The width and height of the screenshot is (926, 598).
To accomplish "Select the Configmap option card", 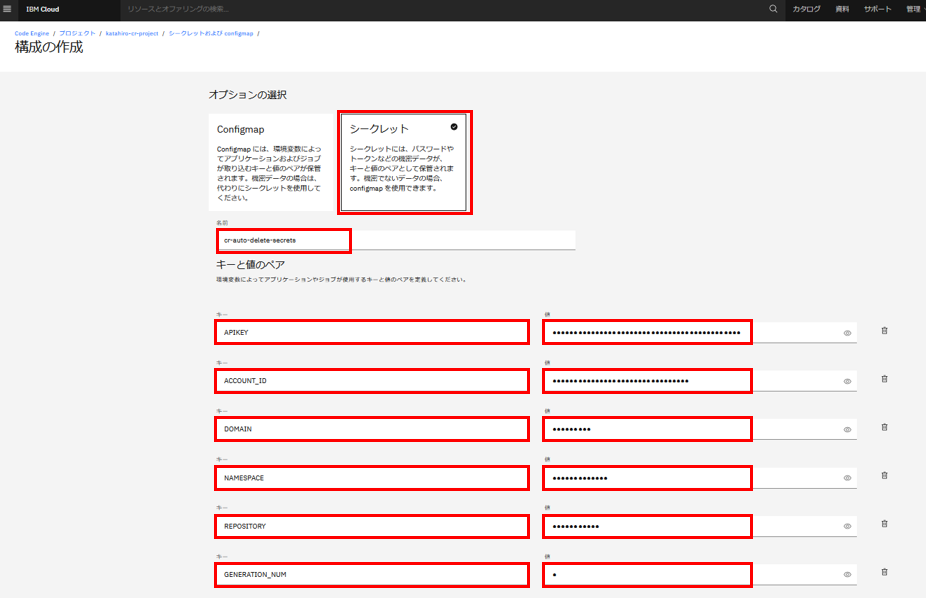I will (x=271, y=162).
